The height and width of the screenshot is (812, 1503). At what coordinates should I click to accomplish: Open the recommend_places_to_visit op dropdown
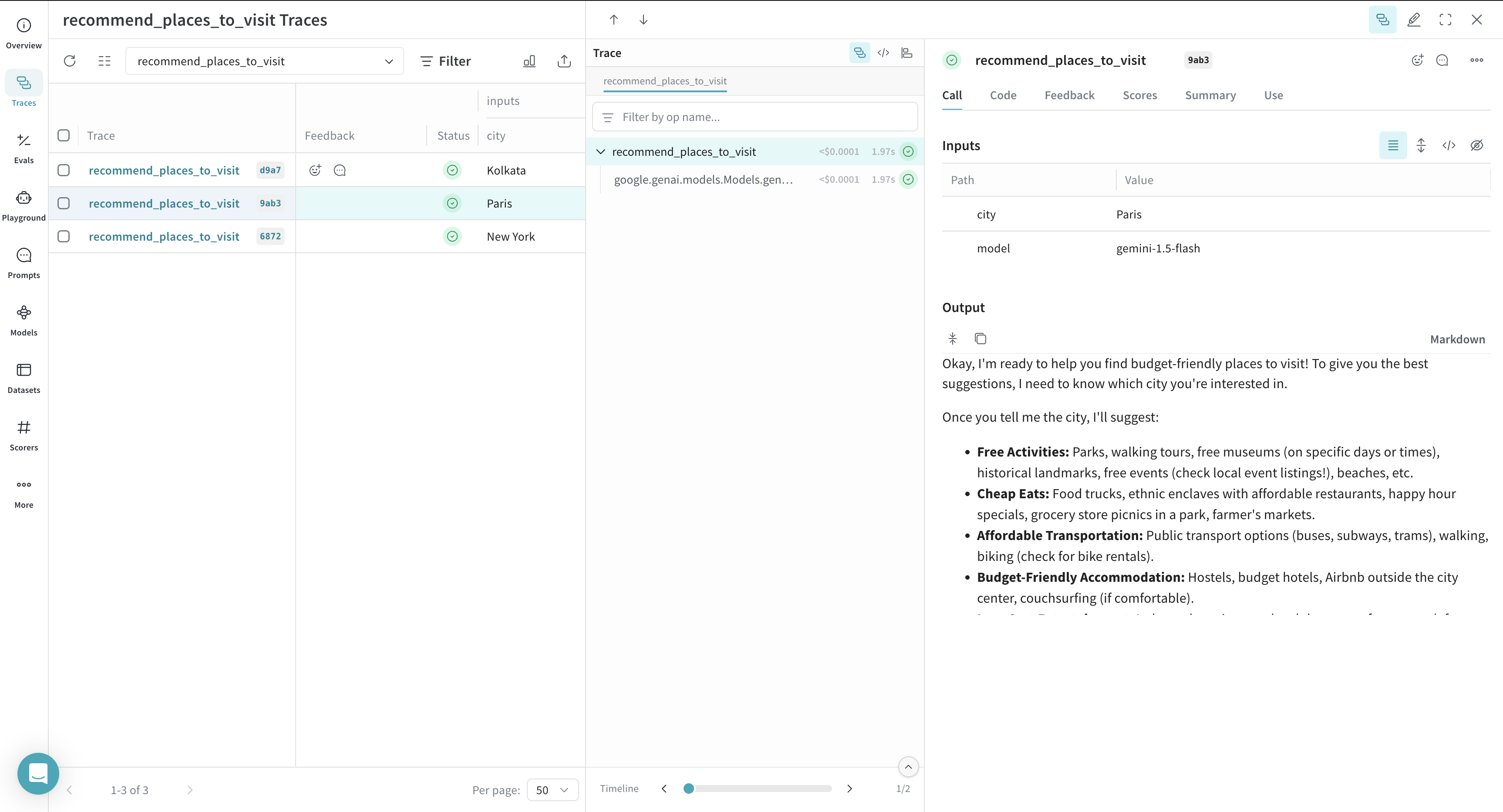point(264,61)
